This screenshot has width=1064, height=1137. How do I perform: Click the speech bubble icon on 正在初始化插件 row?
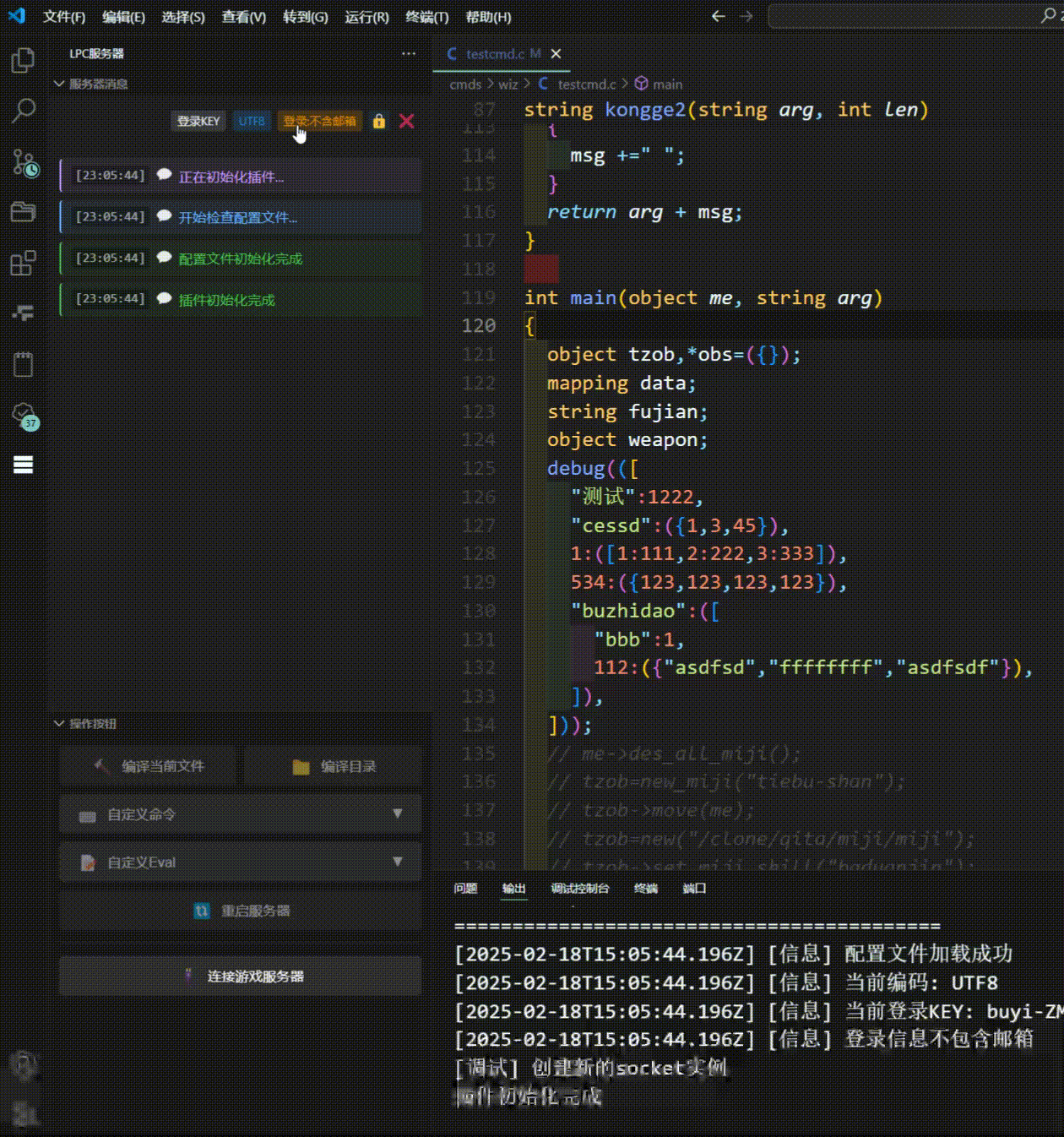coord(165,175)
